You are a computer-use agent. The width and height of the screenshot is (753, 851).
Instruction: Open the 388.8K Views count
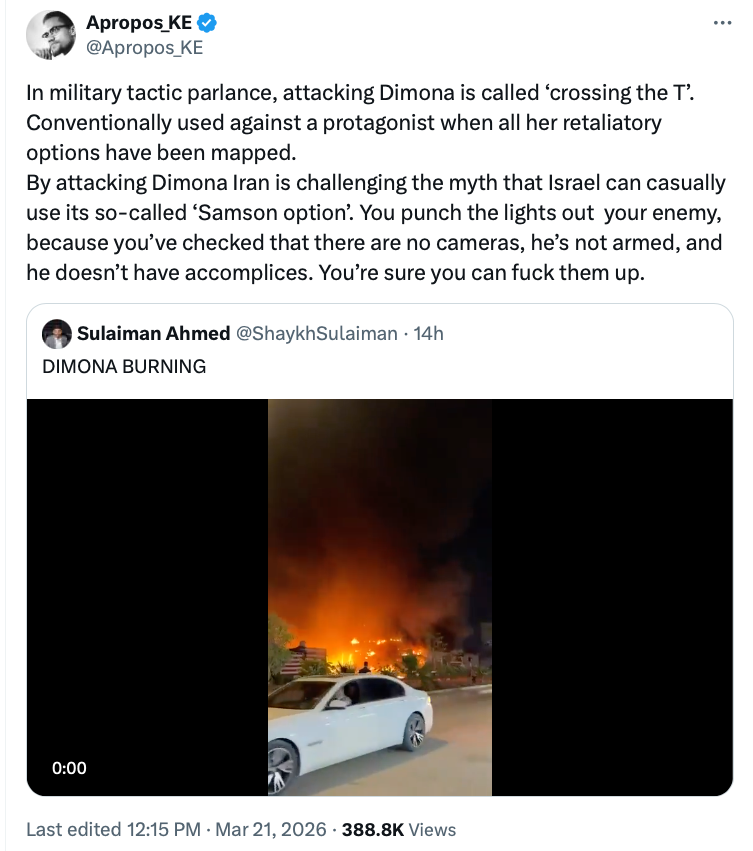tap(398, 829)
